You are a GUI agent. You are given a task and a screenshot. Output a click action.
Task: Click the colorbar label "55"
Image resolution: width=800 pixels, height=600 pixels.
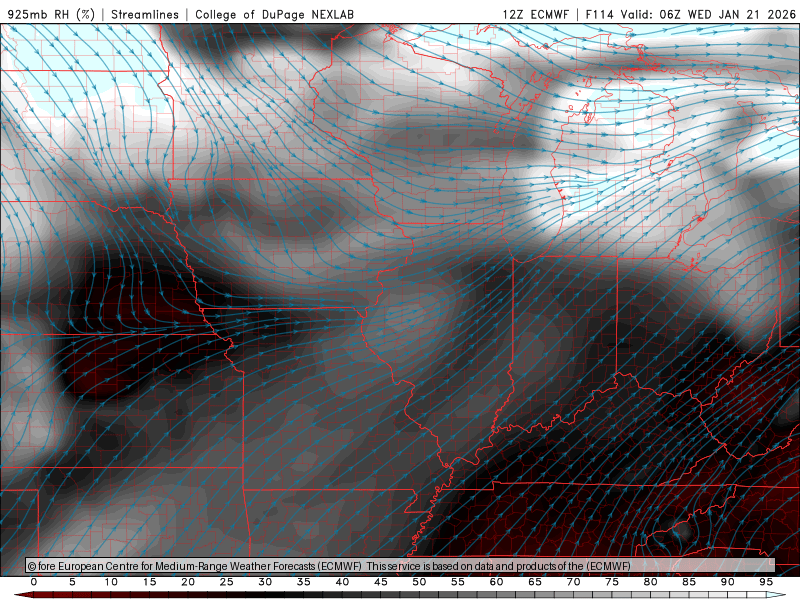point(458,582)
